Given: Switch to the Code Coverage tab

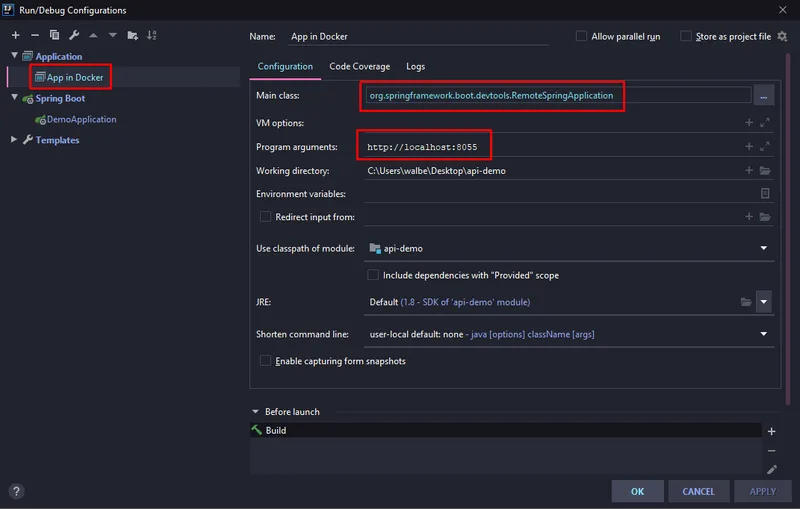Looking at the screenshot, I should (x=359, y=66).
